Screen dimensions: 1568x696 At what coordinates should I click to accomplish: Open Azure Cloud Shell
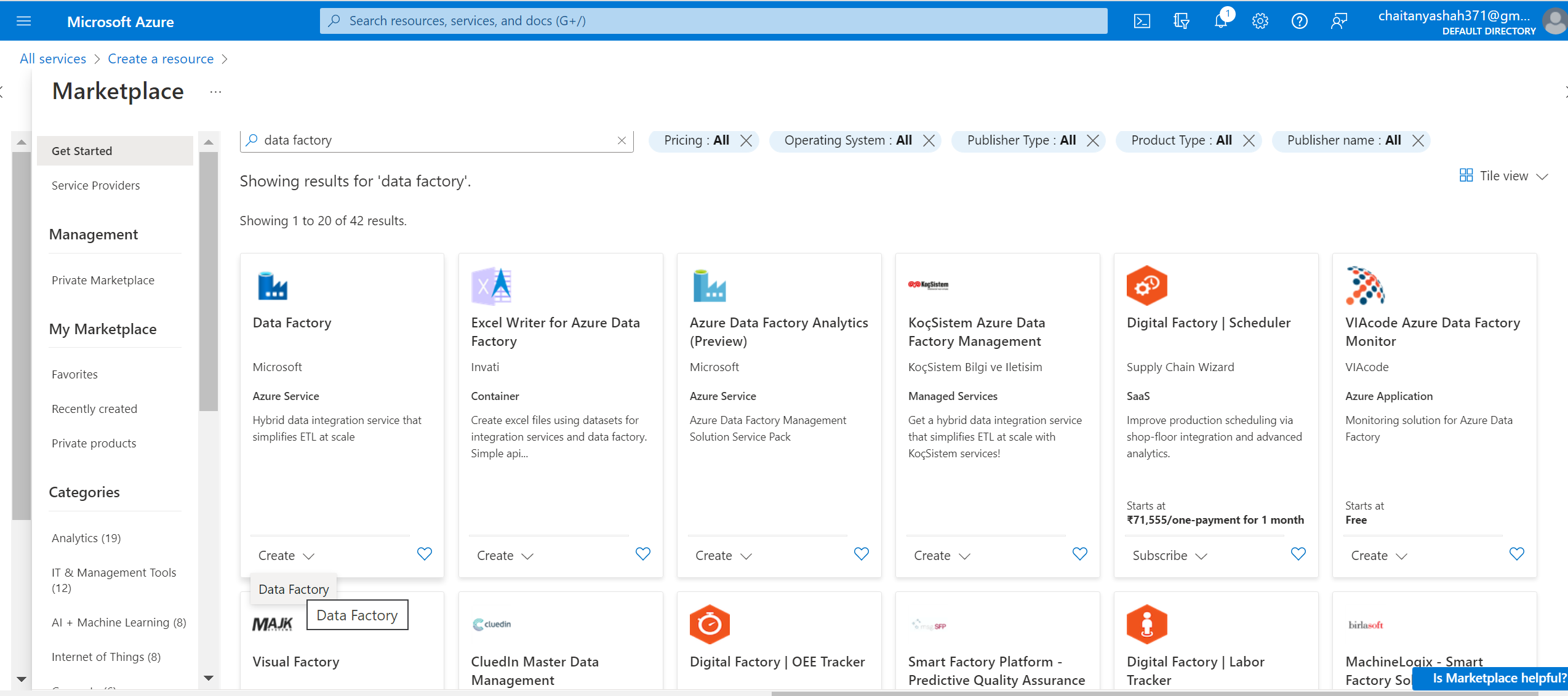tap(1142, 20)
